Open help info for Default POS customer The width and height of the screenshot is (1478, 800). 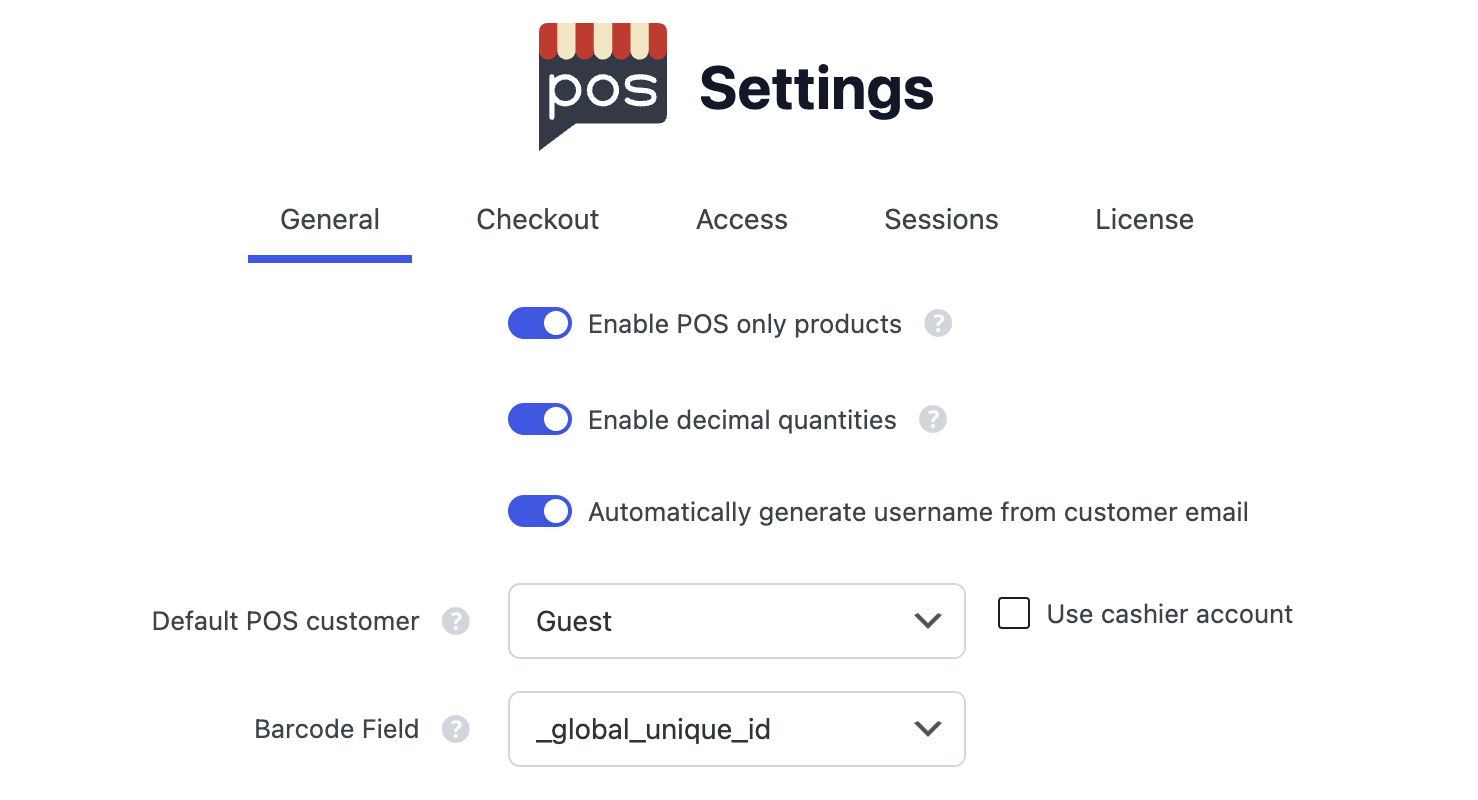click(x=456, y=621)
